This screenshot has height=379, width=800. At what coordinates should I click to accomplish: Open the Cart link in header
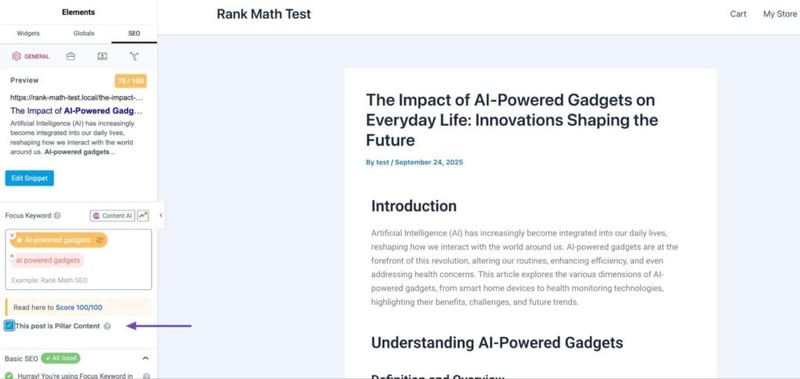pos(738,14)
